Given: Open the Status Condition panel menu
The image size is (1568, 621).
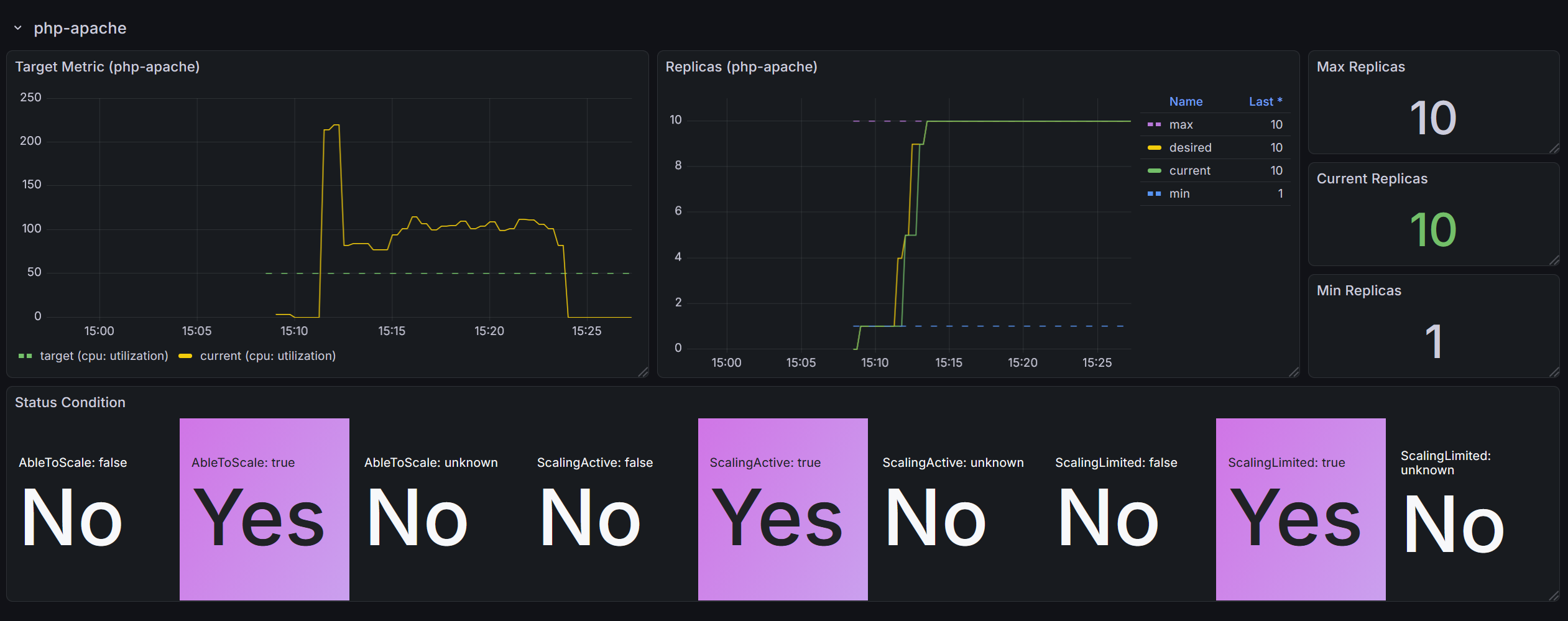Looking at the screenshot, I should [x=70, y=402].
